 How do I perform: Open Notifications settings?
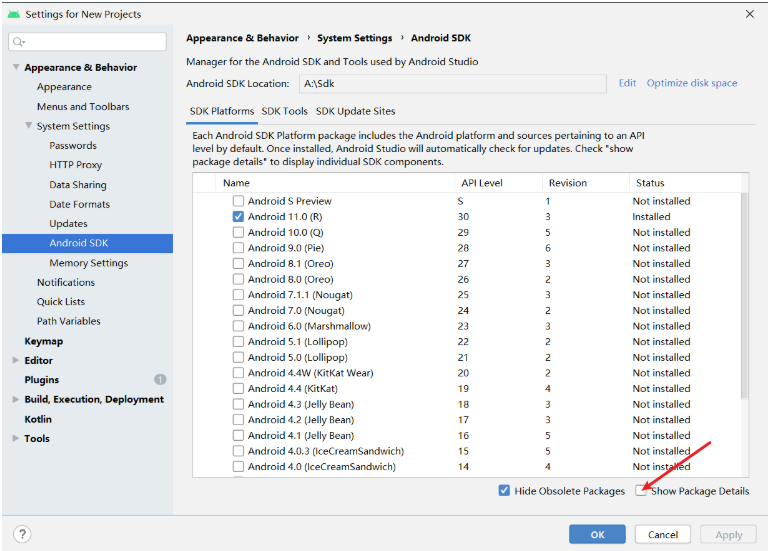click(66, 282)
